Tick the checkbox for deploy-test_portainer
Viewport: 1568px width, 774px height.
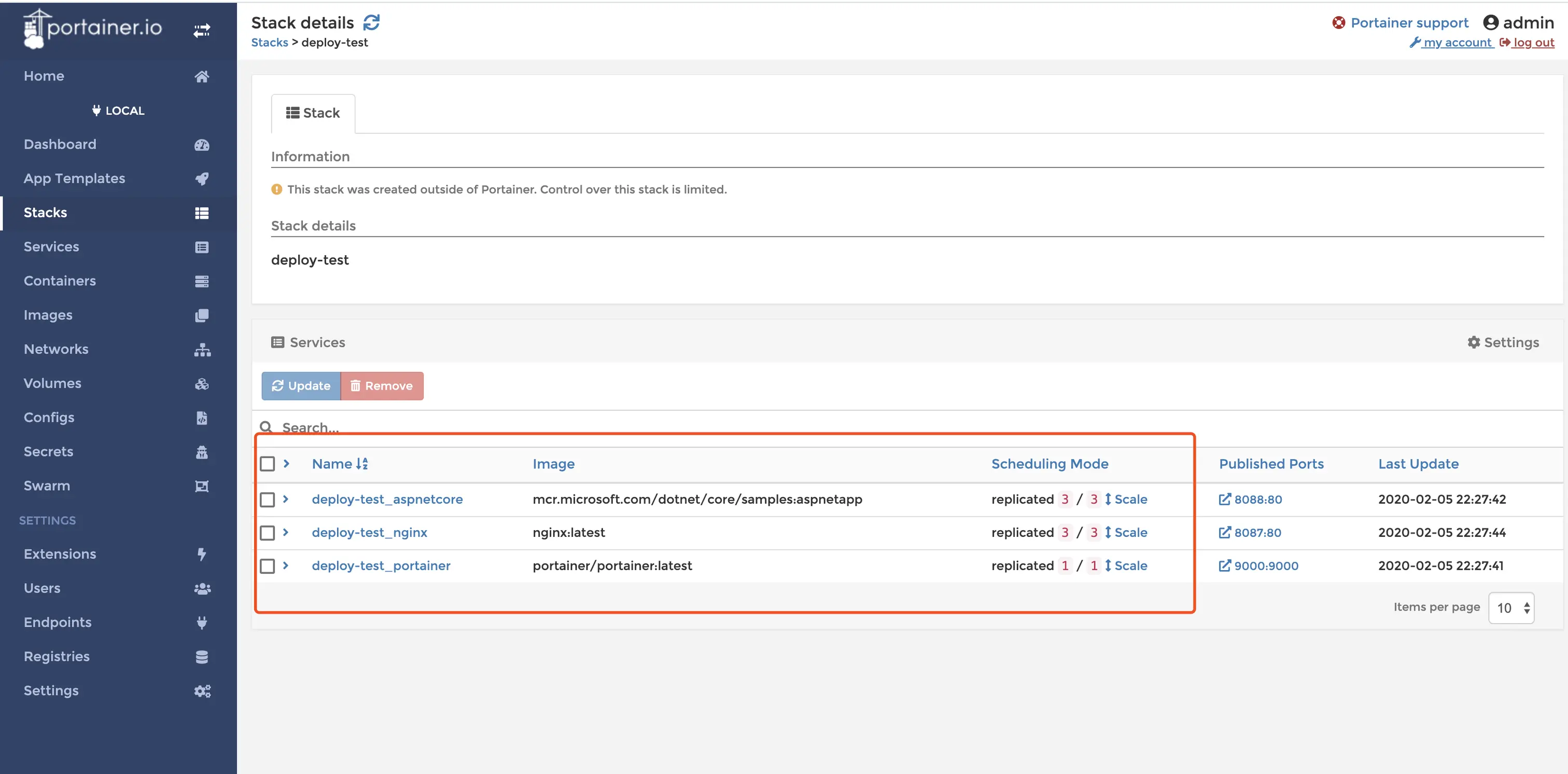point(267,566)
